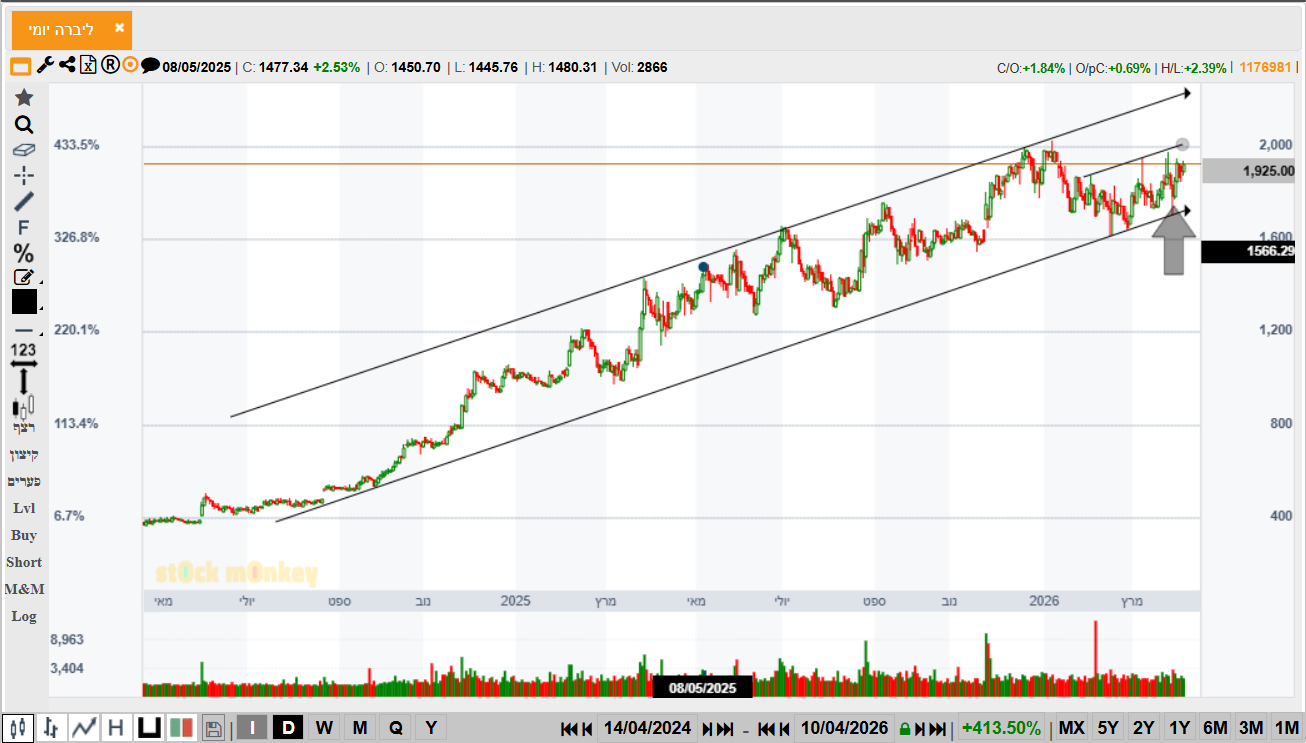Click the share chart icon
This screenshot has width=1306, height=743.
[x=67, y=66]
